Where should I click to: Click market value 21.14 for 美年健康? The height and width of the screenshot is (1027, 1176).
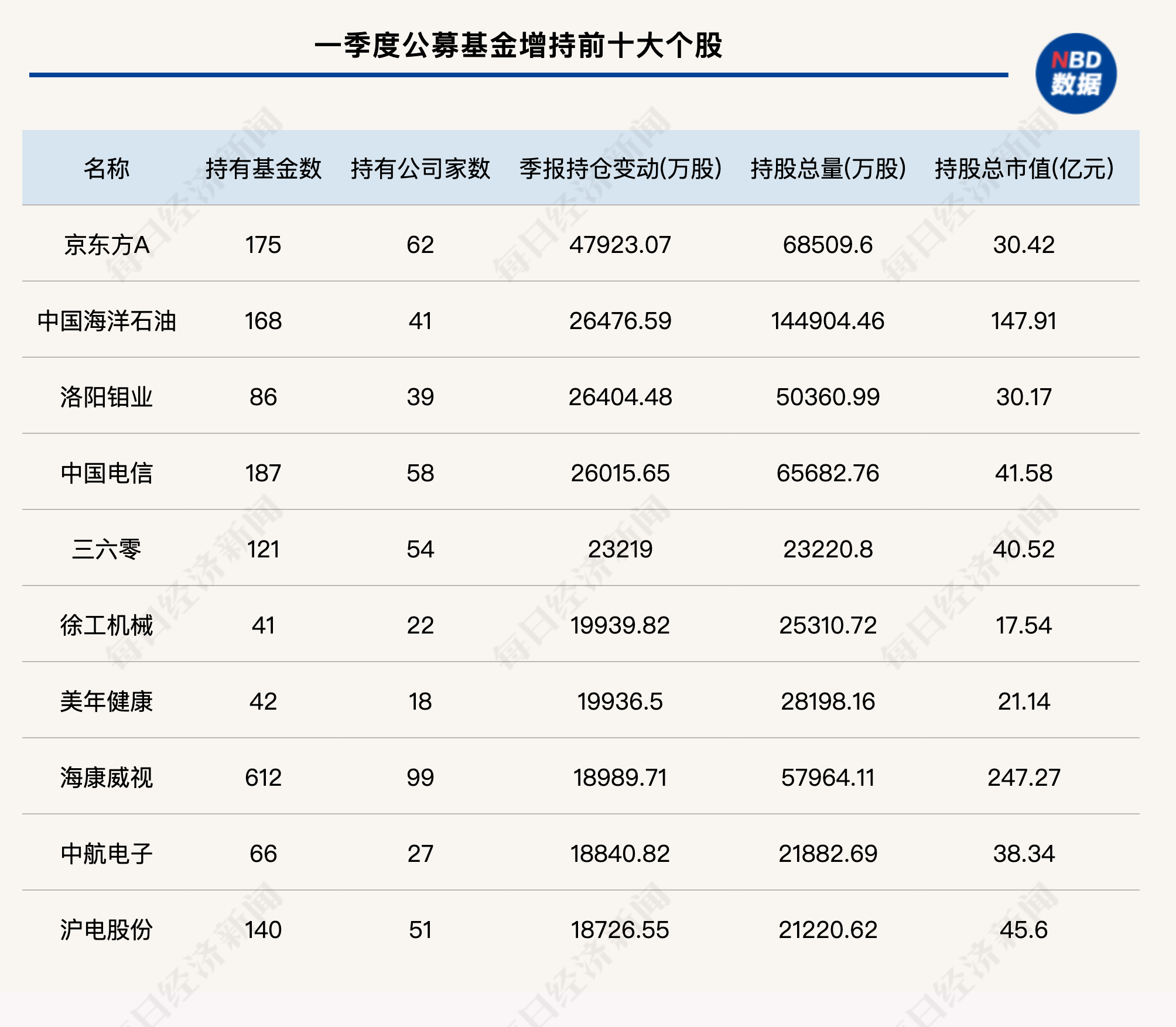point(1024,701)
